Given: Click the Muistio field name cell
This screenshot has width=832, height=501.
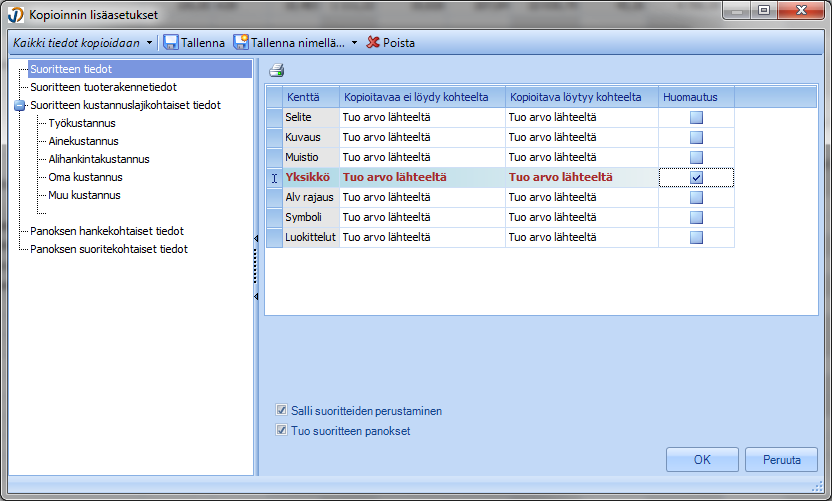Looking at the screenshot, I should pos(310,158).
